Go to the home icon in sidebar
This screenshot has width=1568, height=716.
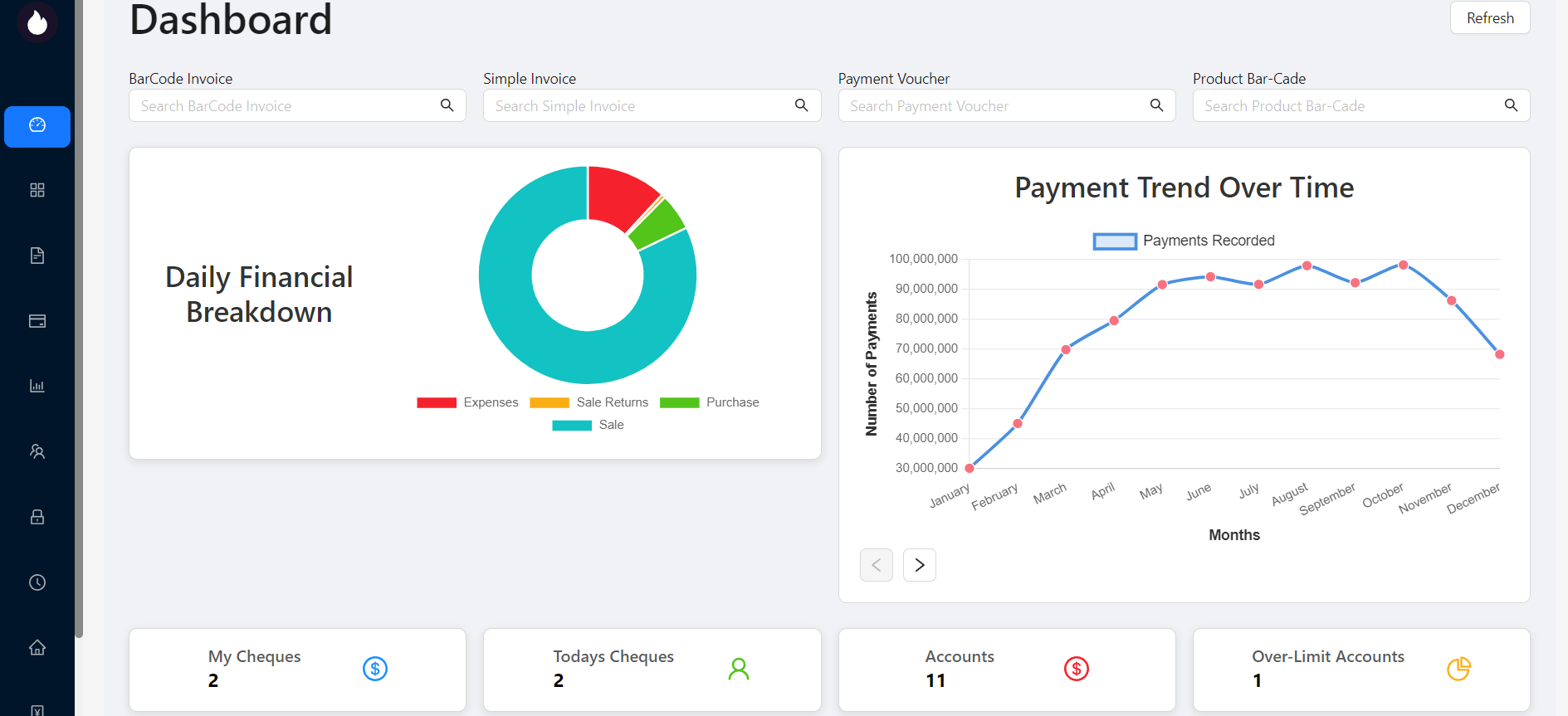(x=37, y=647)
